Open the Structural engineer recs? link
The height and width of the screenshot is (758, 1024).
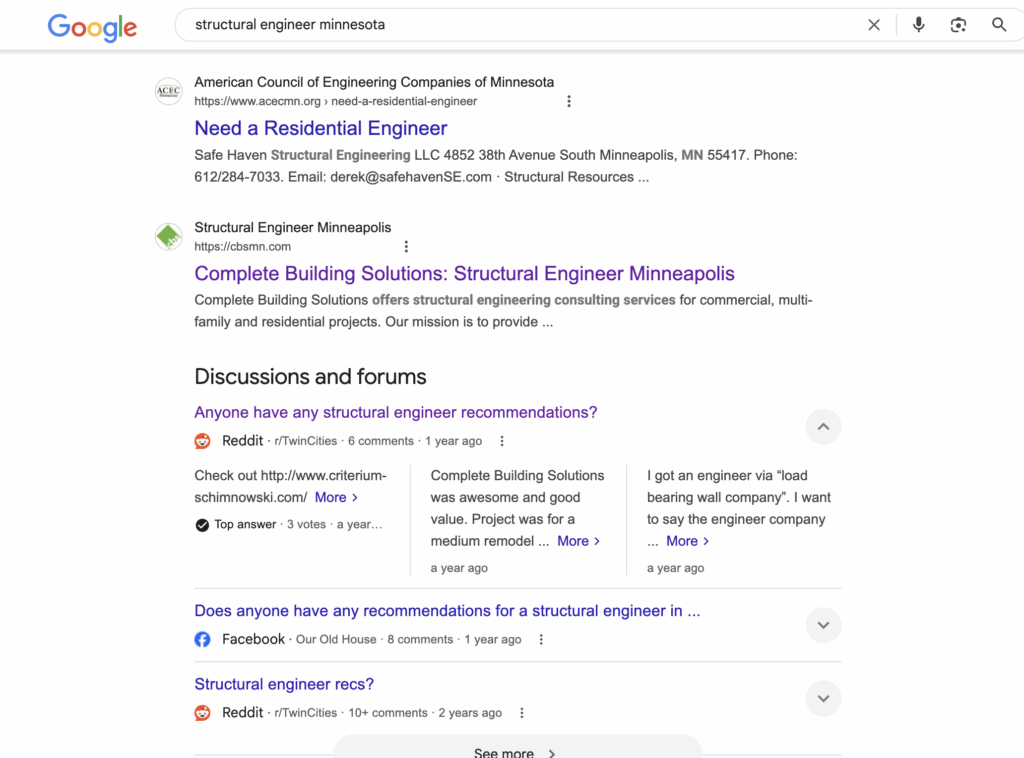(x=284, y=684)
